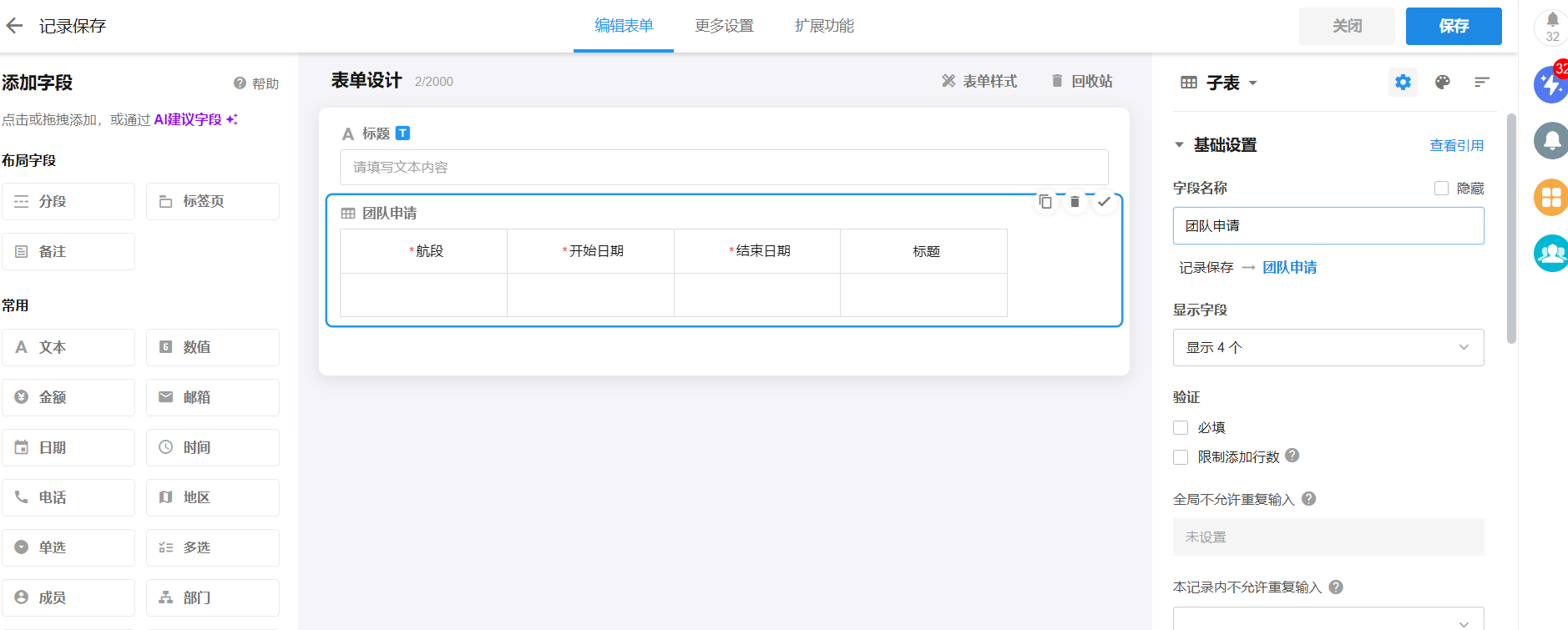Click the blue 保存 button
1568x630 pixels.
click(x=1454, y=26)
